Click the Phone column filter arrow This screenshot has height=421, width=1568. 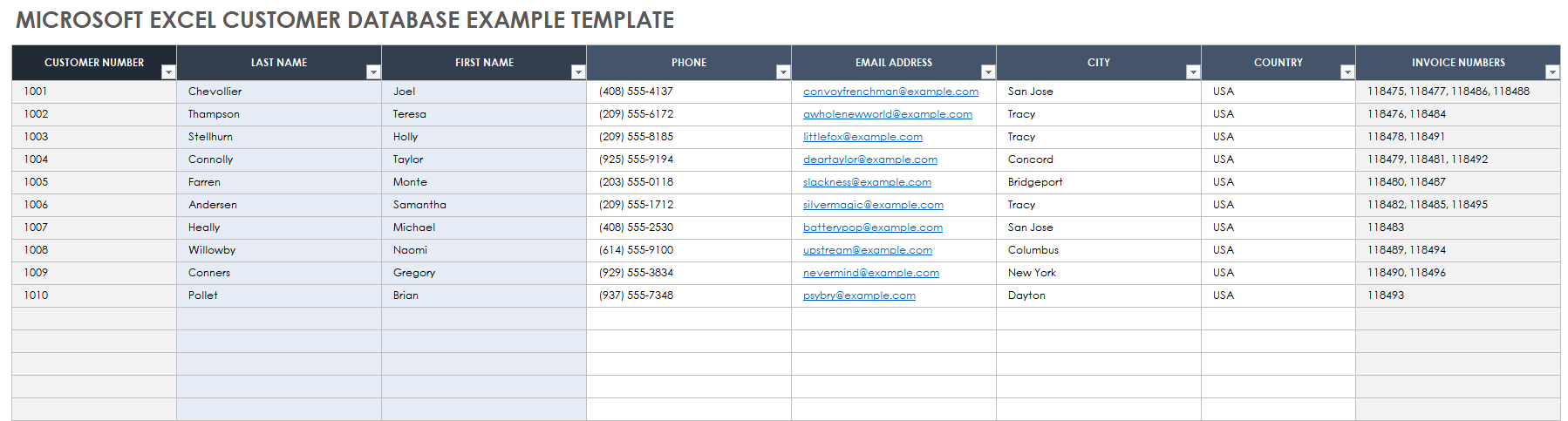pyautogui.click(x=783, y=72)
